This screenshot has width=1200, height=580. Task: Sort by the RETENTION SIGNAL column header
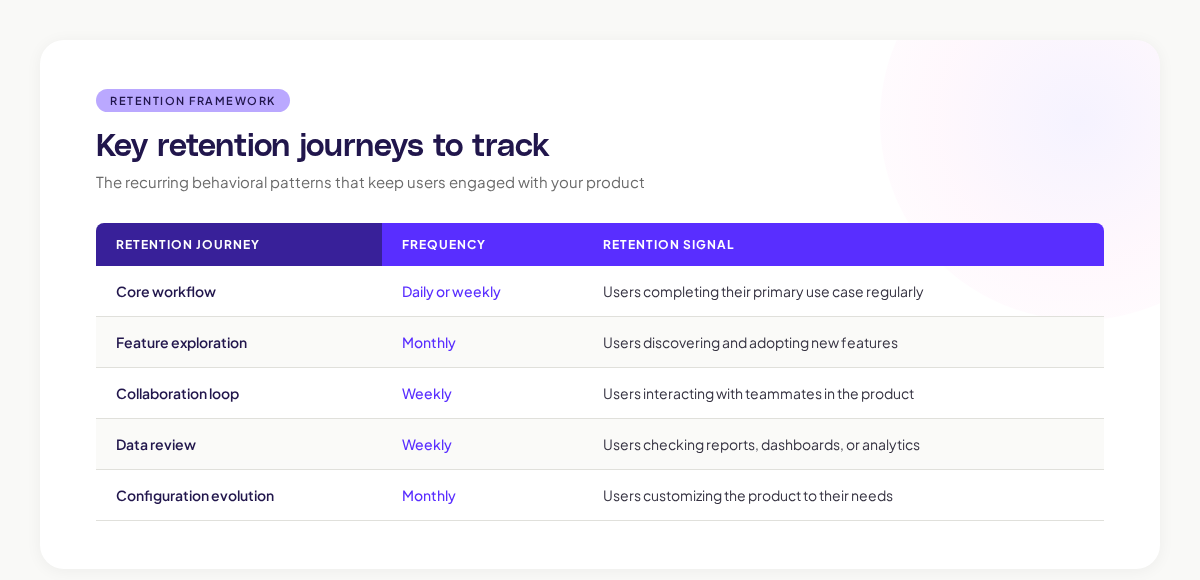point(668,244)
